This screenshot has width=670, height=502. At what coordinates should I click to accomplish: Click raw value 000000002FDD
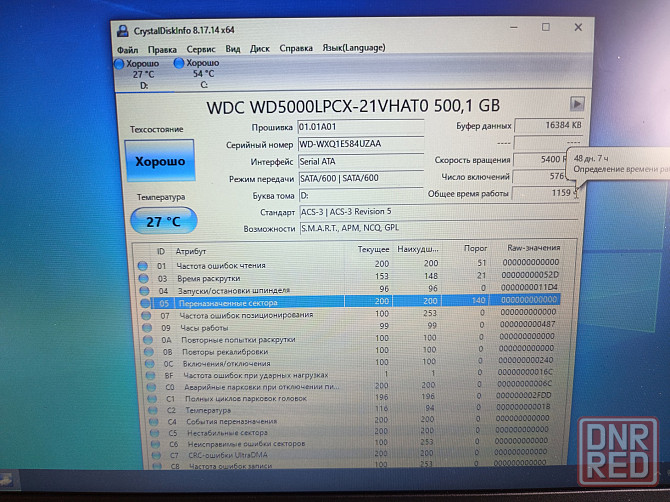pyautogui.click(x=523, y=395)
